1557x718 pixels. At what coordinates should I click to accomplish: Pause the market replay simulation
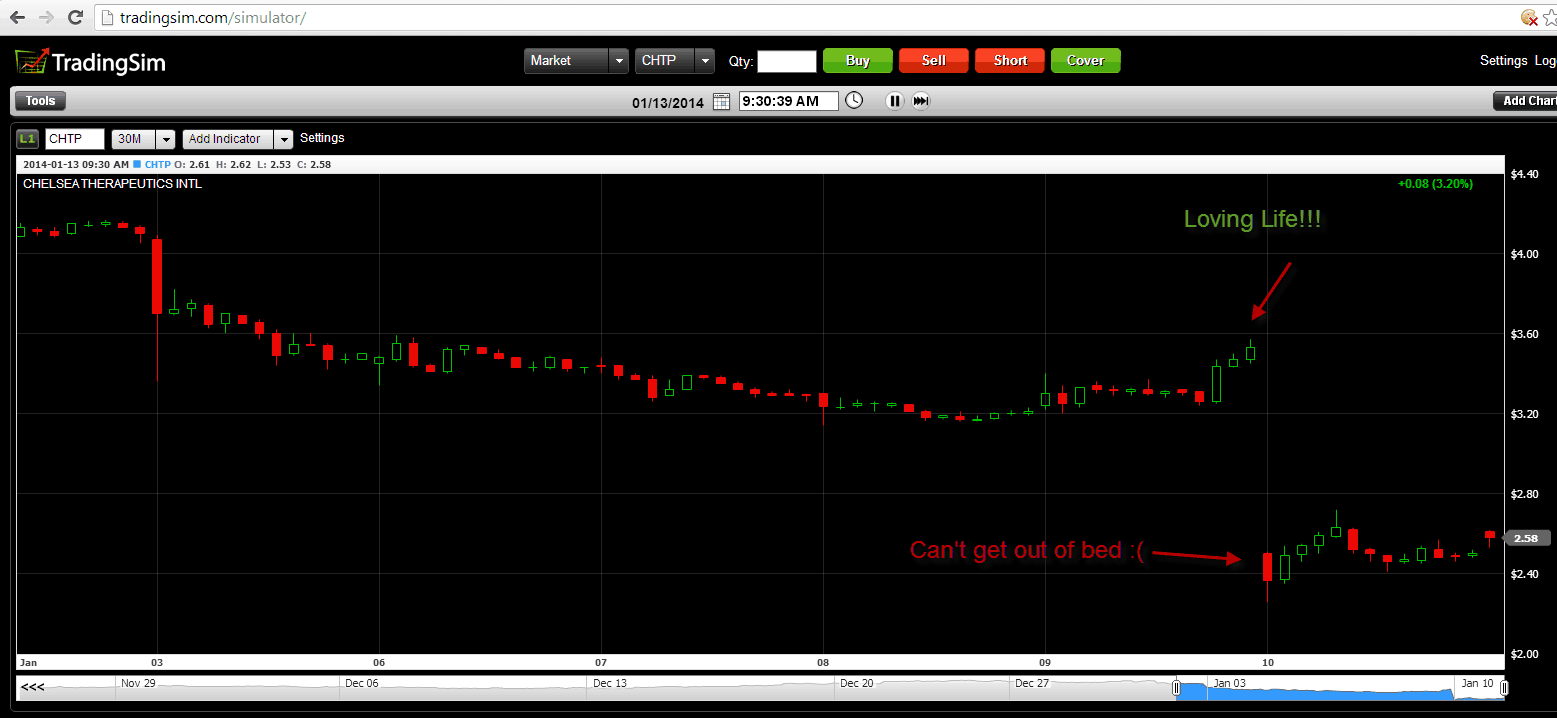(893, 100)
